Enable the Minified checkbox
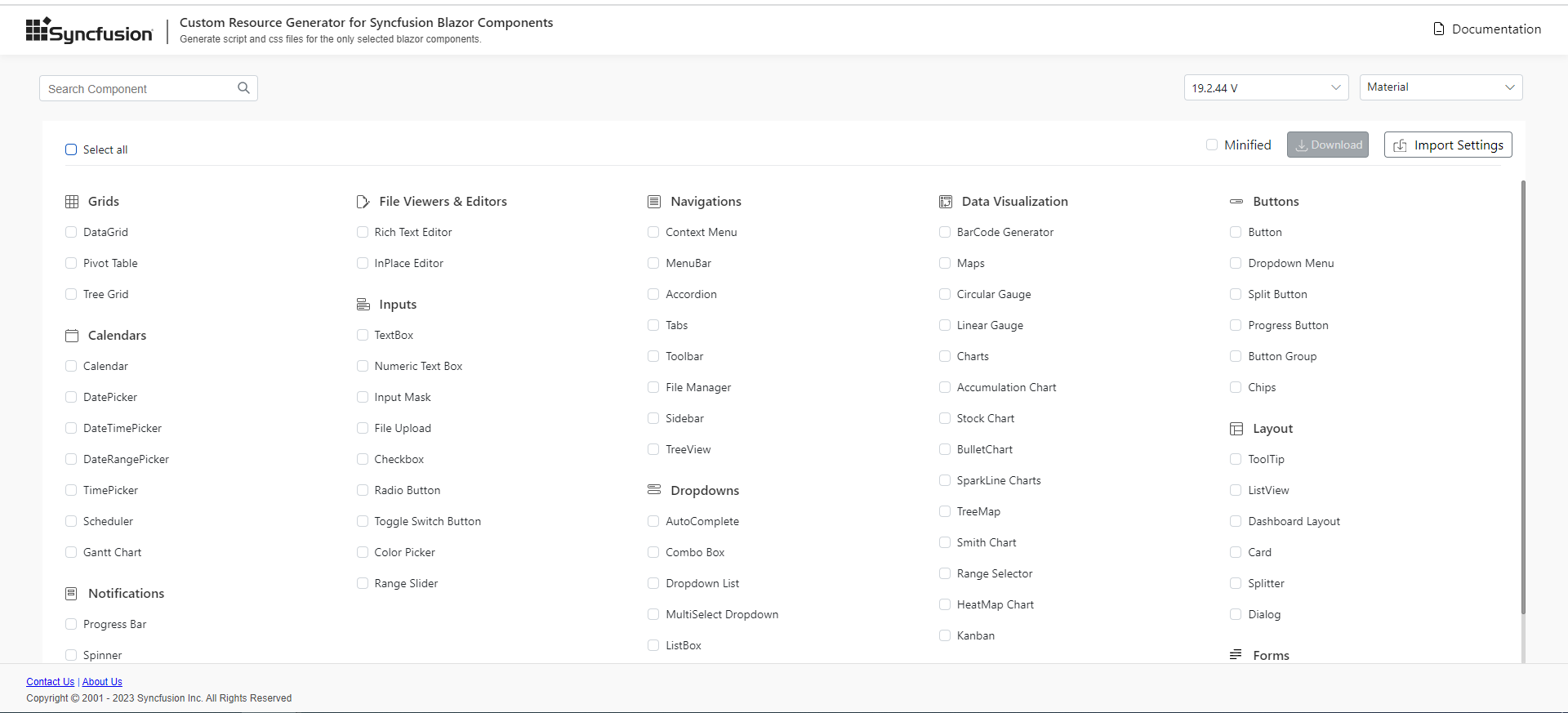1568x713 pixels. pyautogui.click(x=1212, y=145)
